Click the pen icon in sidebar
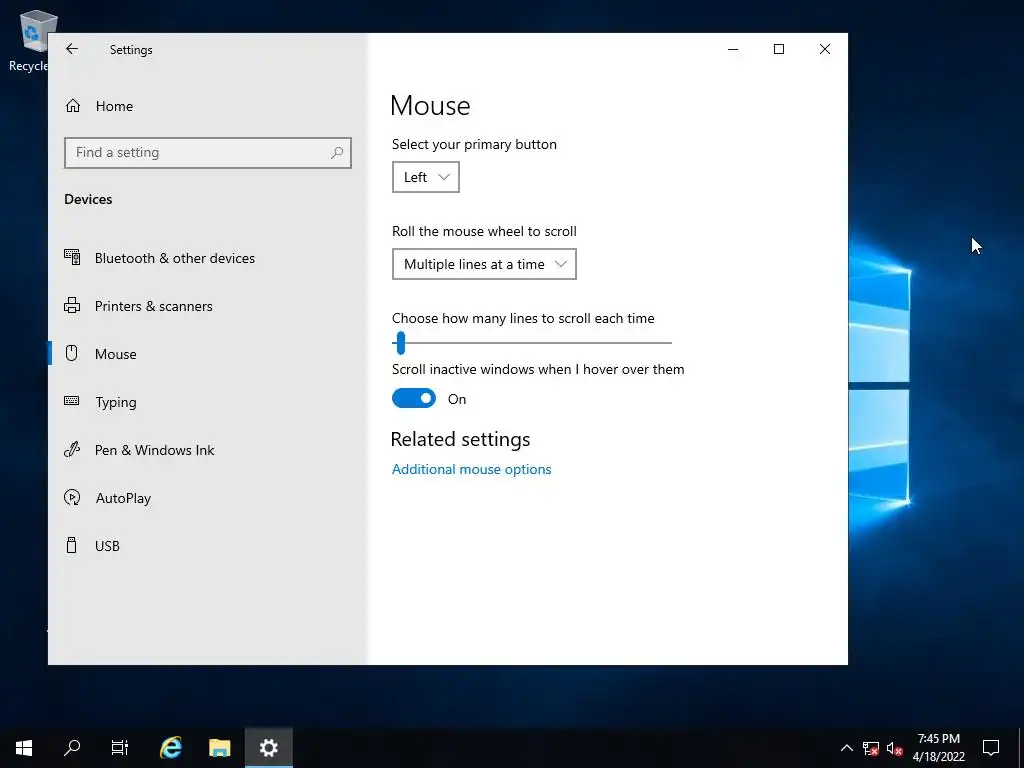Viewport: 1024px width, 768px height. 72,449
